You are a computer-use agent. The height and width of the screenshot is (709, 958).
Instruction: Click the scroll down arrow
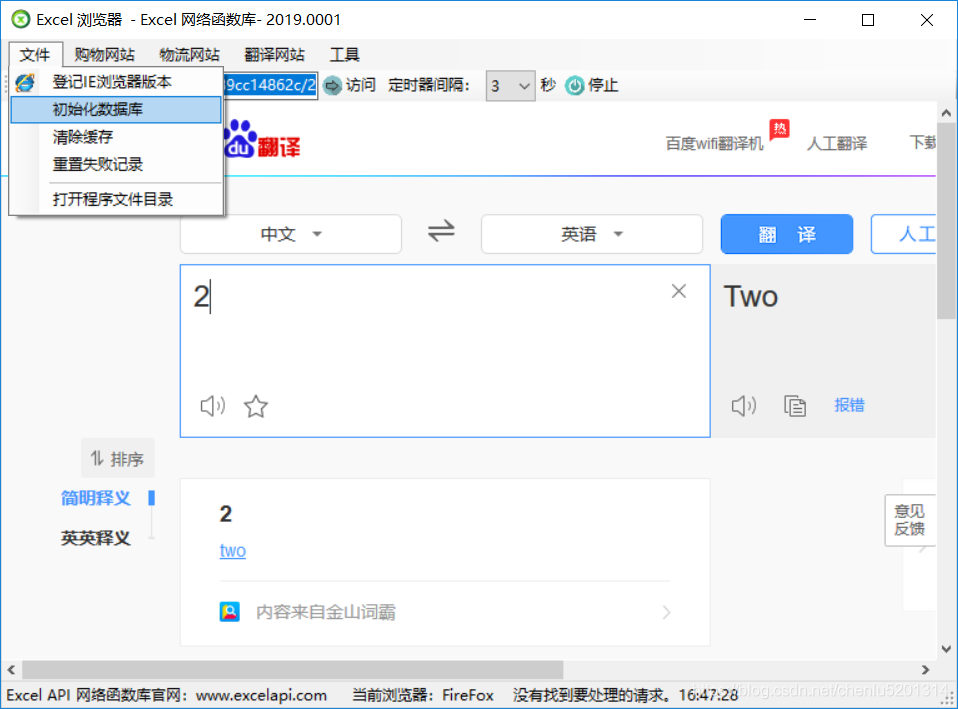pos(946,648)
